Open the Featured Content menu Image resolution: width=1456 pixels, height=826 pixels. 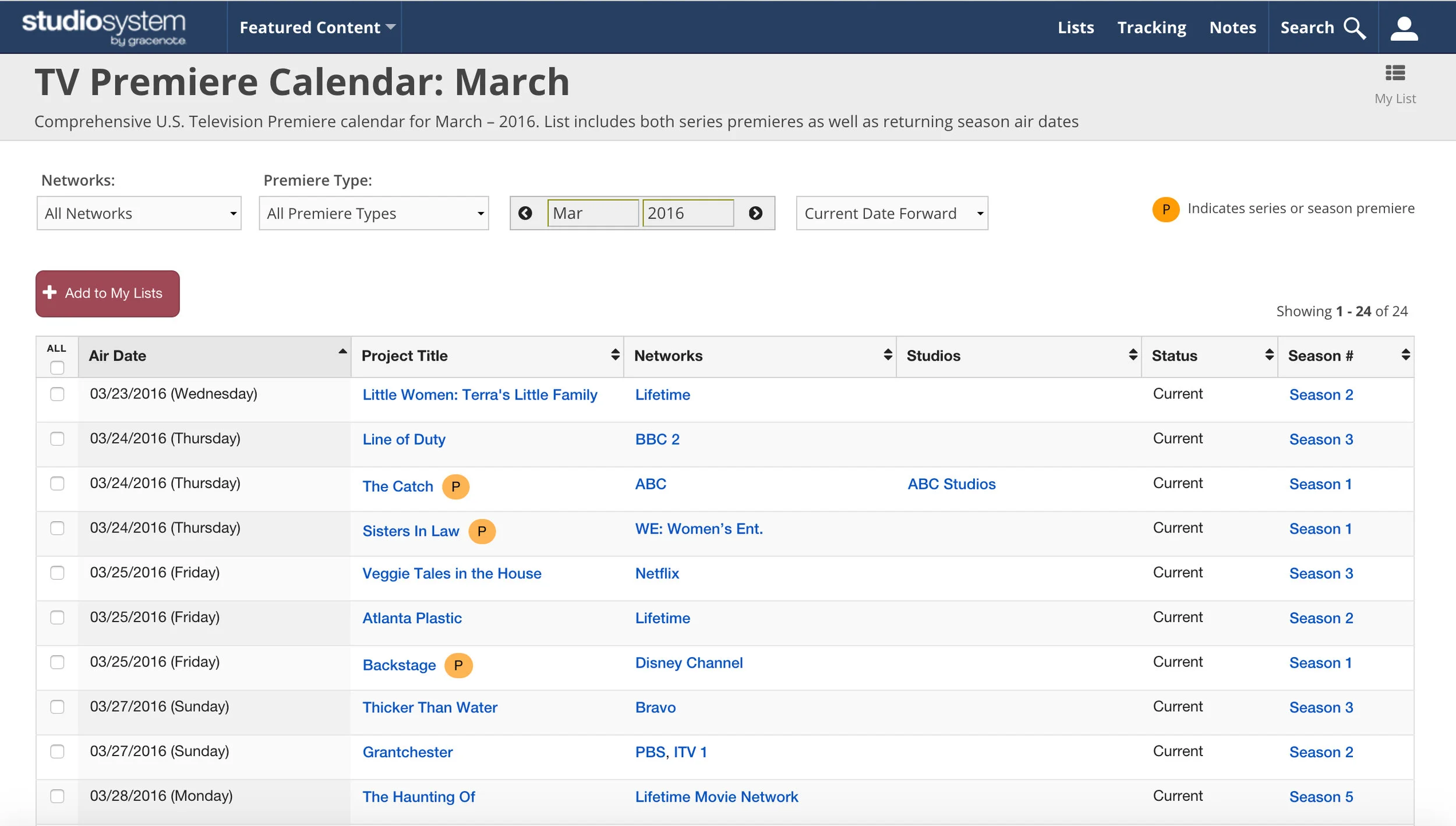tap(317, 27)
